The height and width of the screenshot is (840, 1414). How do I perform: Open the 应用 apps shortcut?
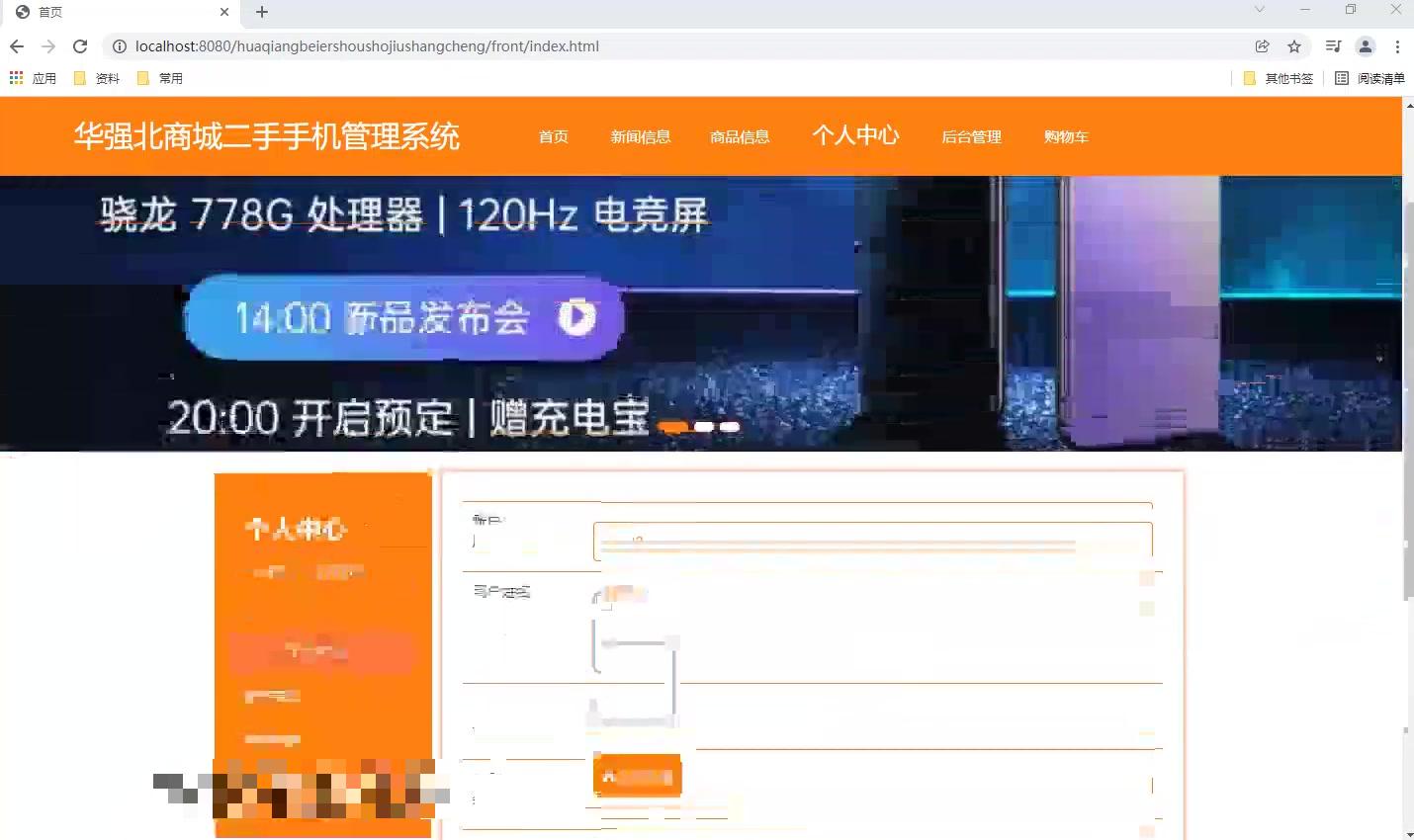click(x=33, y=78)
